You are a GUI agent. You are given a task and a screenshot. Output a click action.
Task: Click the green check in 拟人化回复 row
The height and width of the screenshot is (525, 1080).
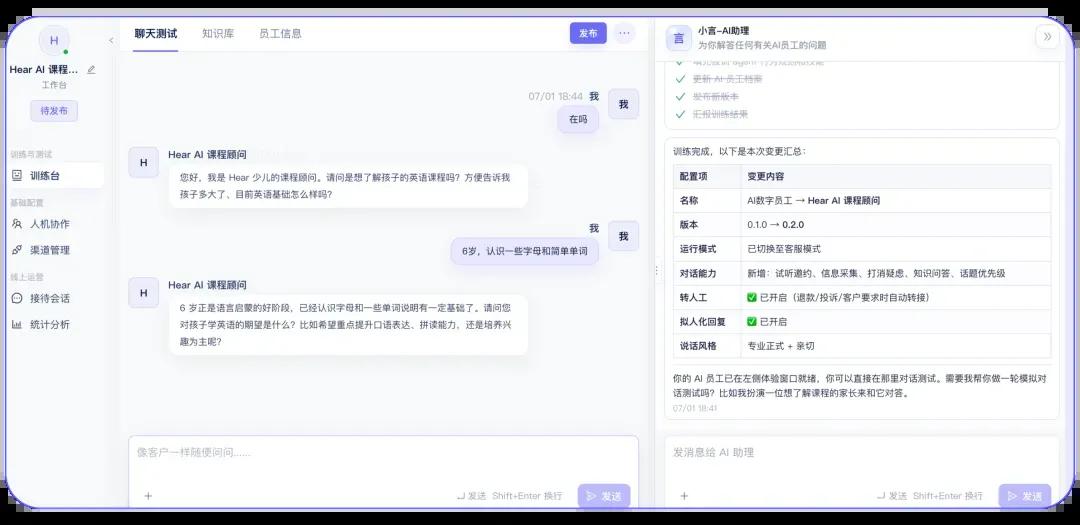[752, 322]
